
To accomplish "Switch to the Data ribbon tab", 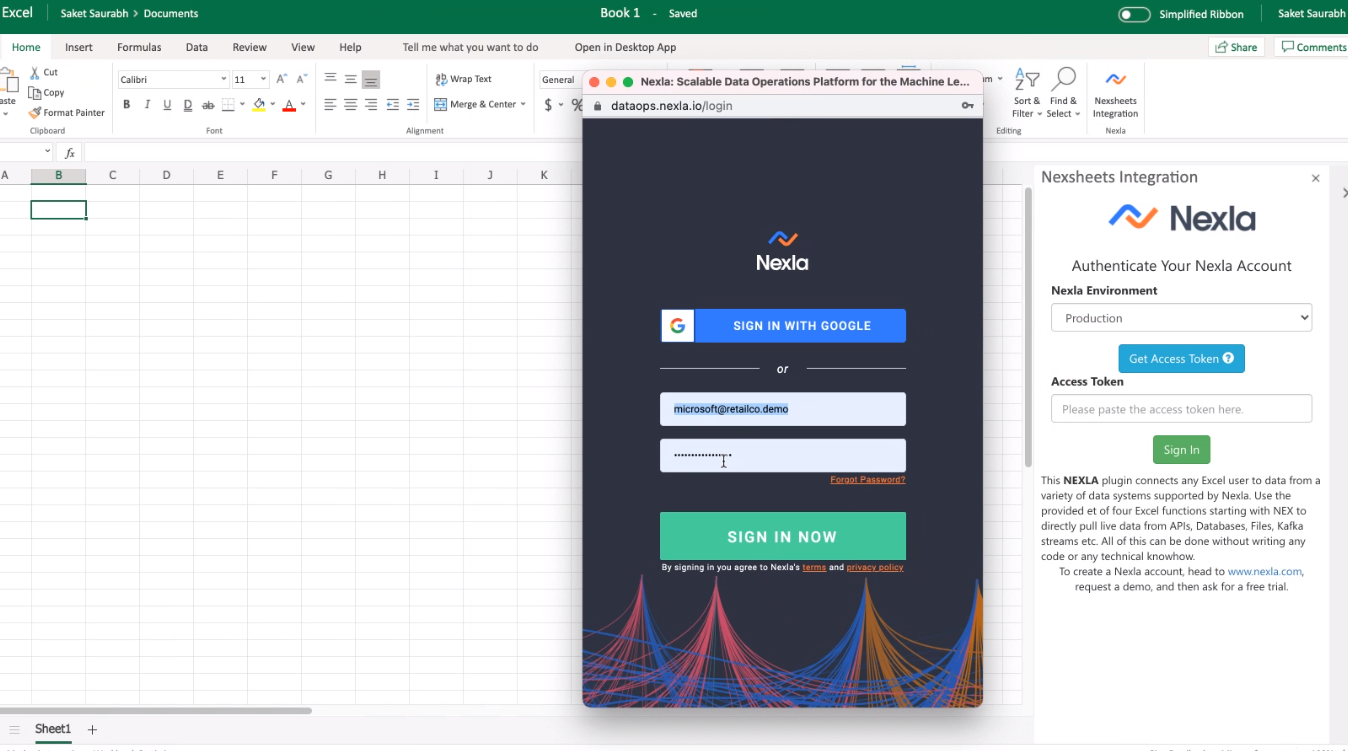I will [197, 47].
